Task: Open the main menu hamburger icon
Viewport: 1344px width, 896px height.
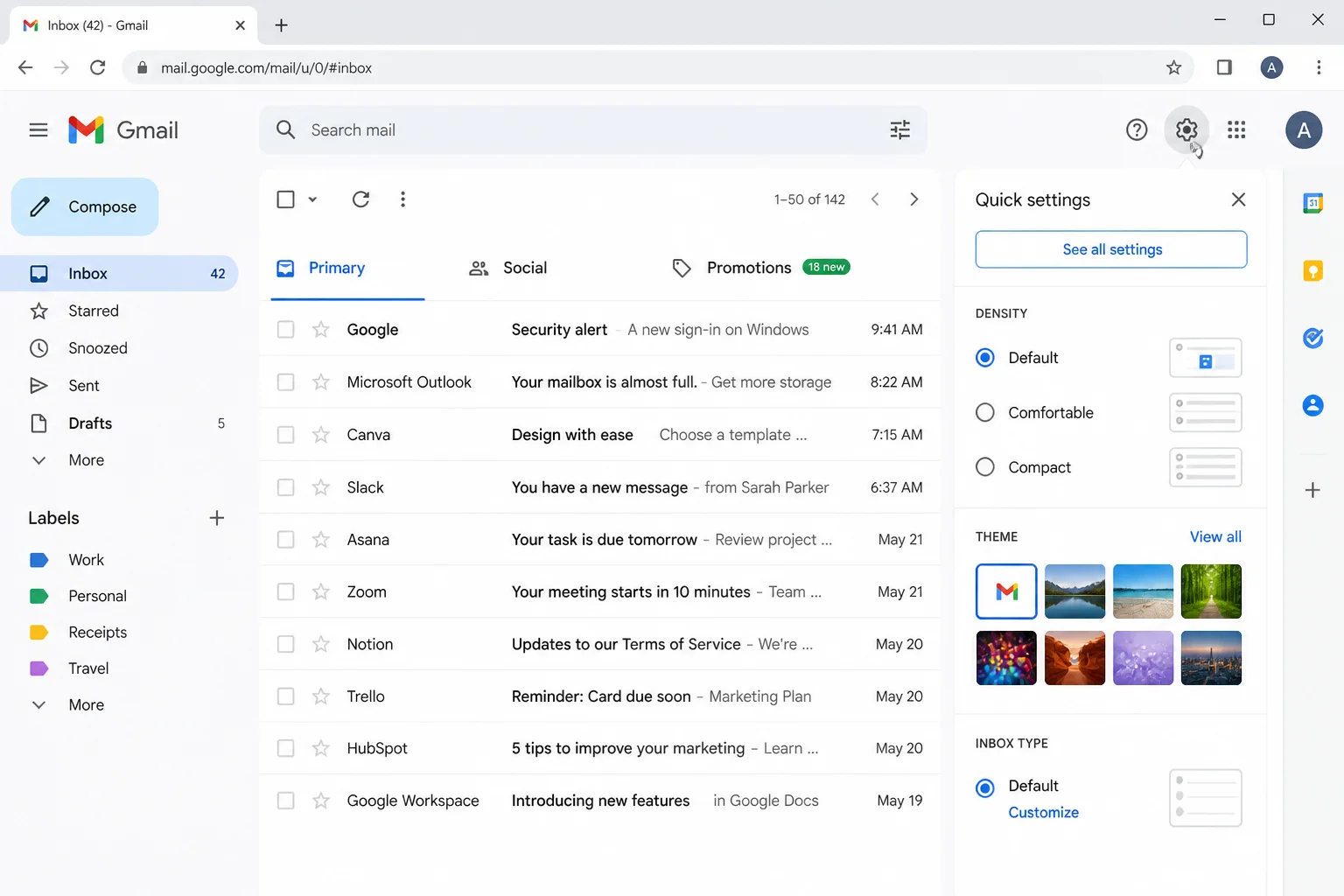Action: [38, 130]
